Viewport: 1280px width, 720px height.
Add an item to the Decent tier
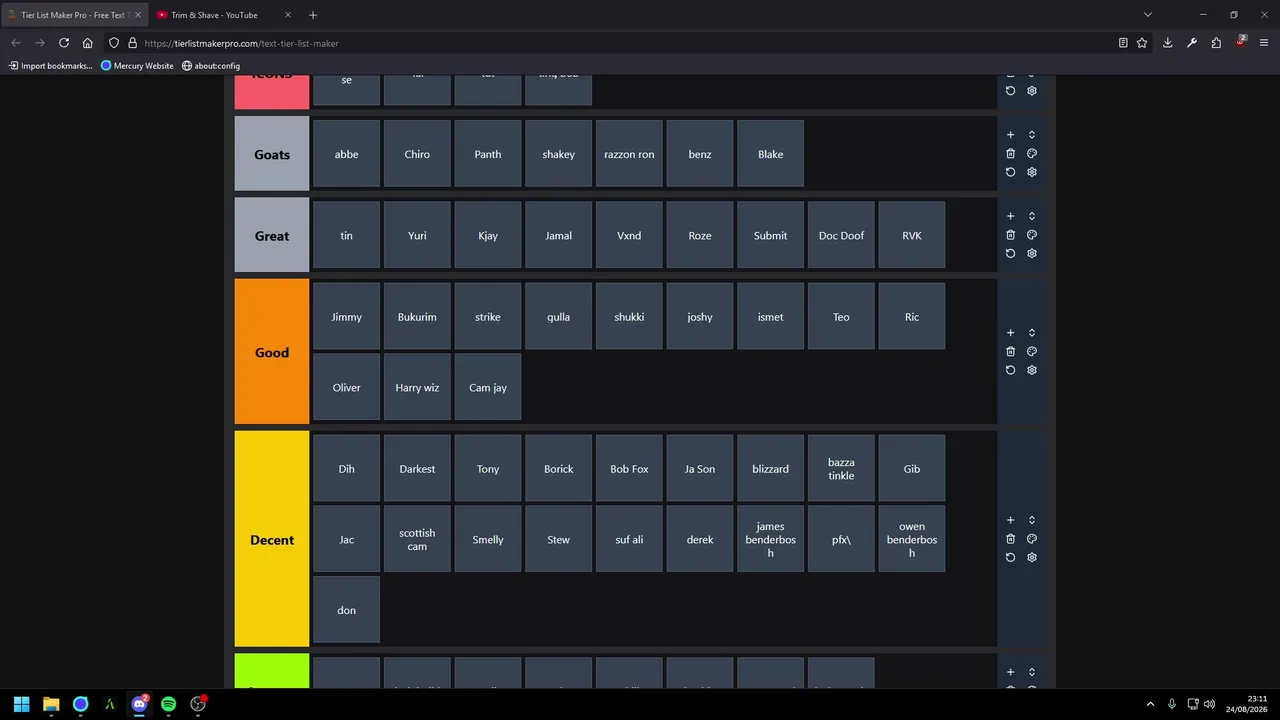(1010, 520)
